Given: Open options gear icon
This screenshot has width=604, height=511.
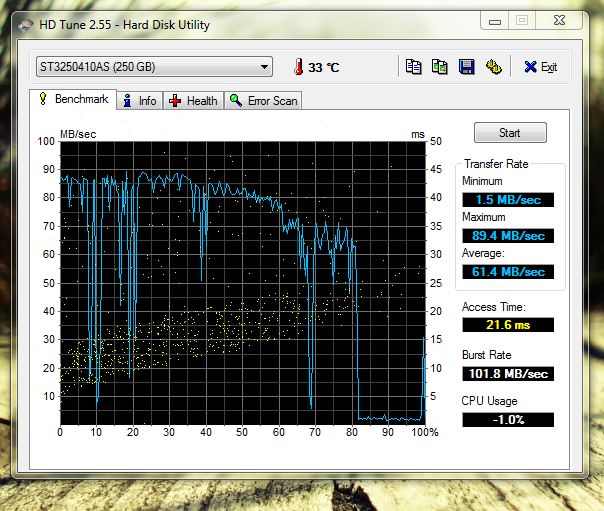Looking at the screenshot, I should pyautogui.click(x=493, y=67).
